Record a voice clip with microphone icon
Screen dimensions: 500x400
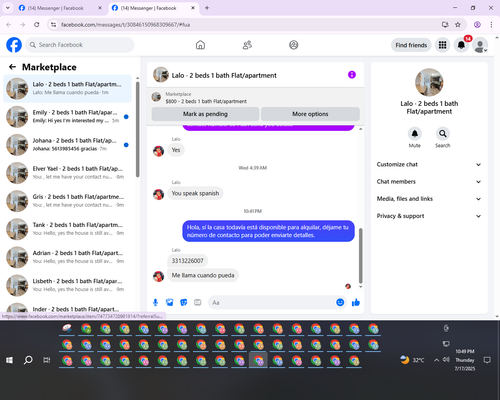point(155,302)
